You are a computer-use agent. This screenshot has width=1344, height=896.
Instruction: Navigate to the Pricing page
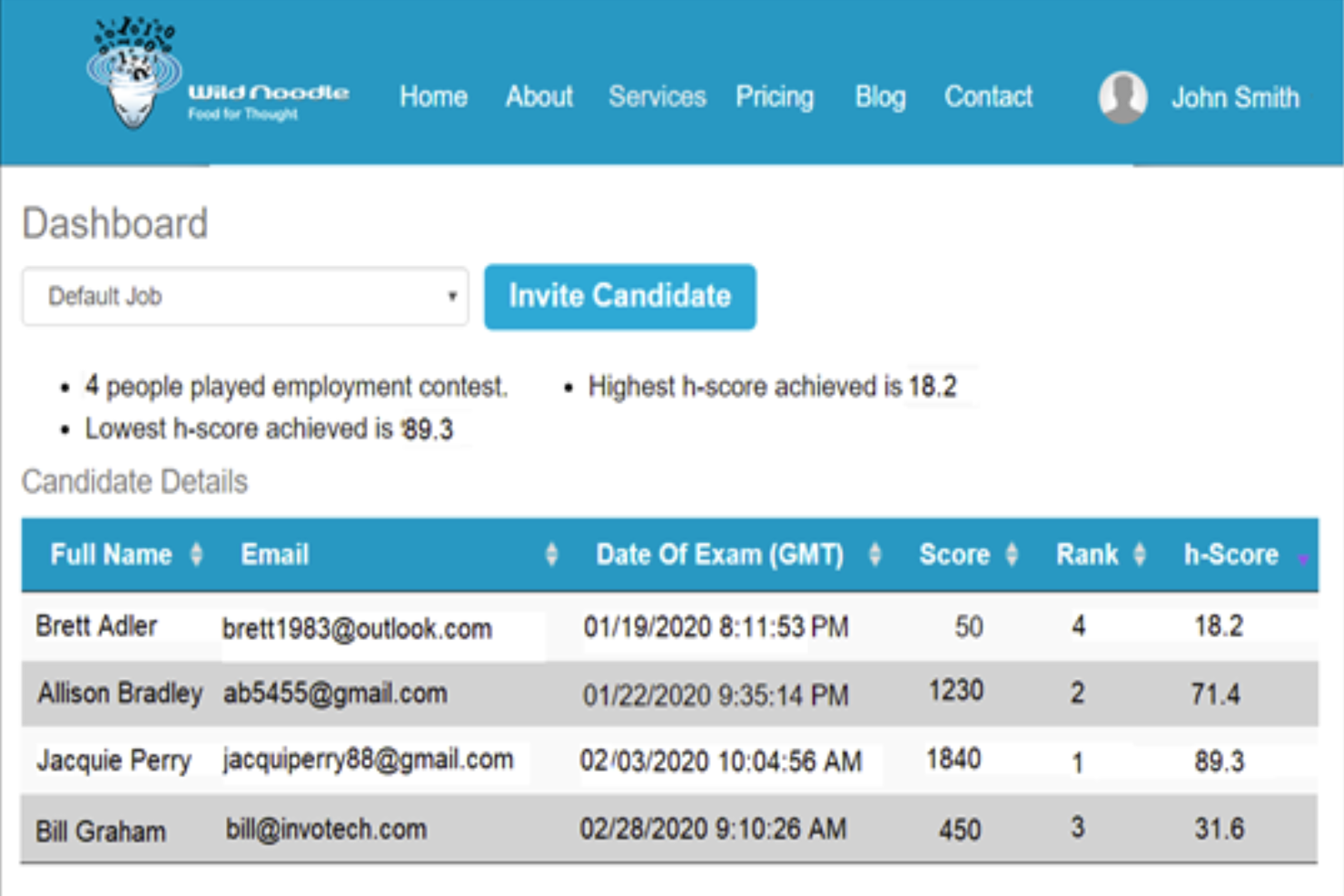click(x=774, y=97)
